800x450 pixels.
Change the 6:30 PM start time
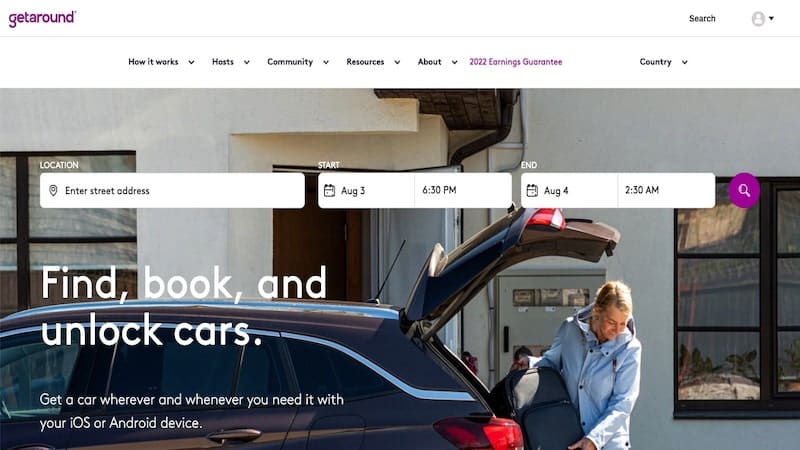(463, 190)
